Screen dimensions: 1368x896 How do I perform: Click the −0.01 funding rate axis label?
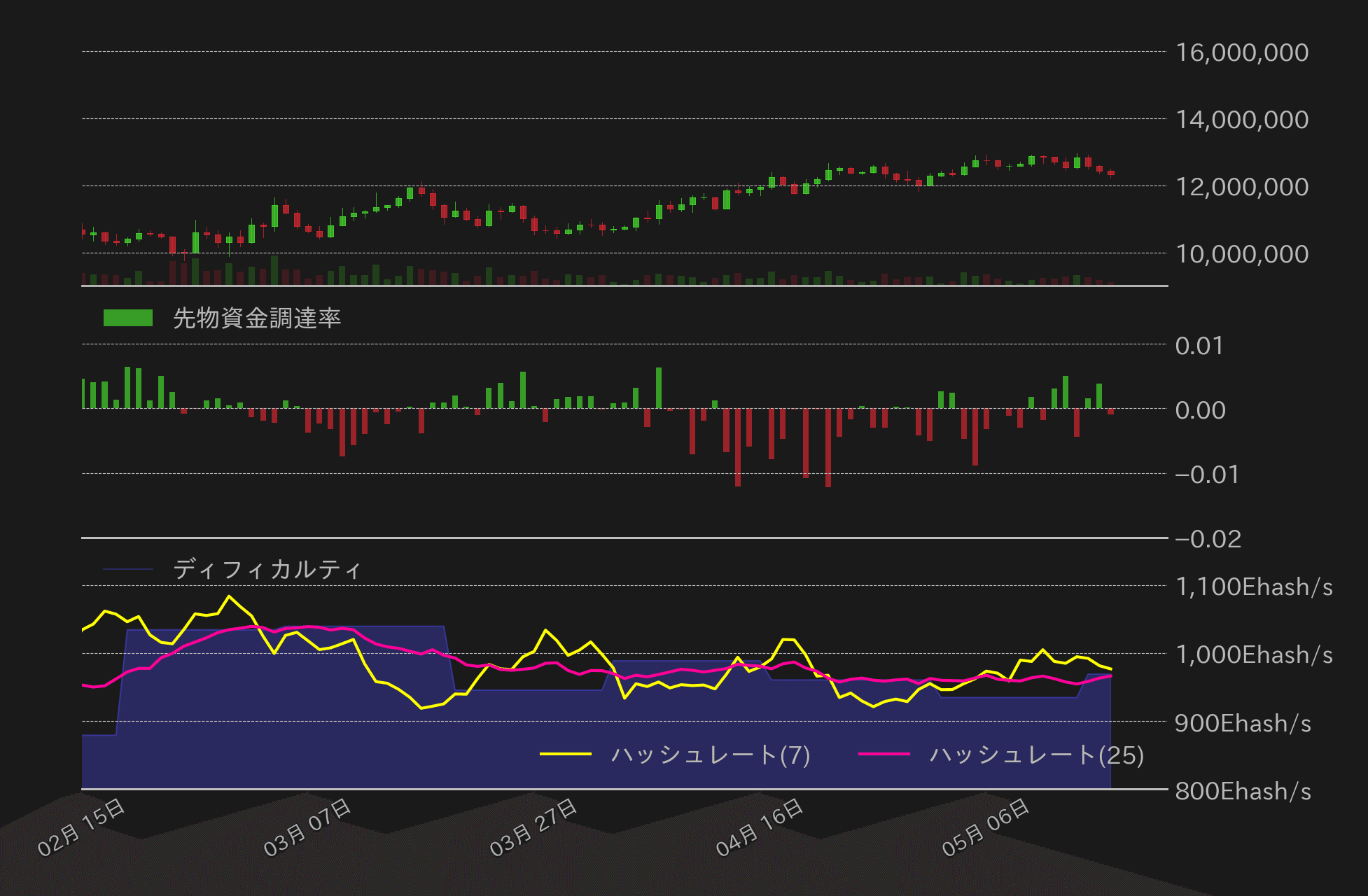(1207, 475)
